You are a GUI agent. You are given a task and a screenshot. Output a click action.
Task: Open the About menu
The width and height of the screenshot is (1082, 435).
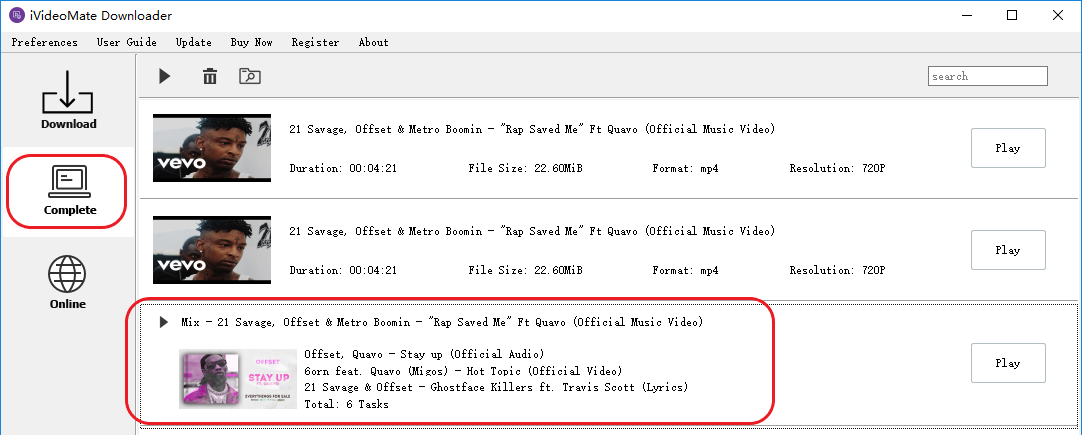374,42
